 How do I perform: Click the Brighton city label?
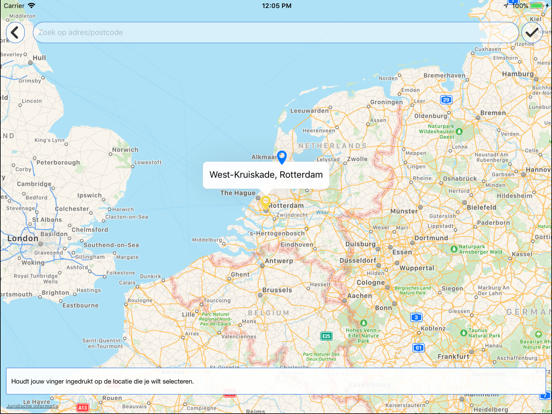tap(55, 293)
